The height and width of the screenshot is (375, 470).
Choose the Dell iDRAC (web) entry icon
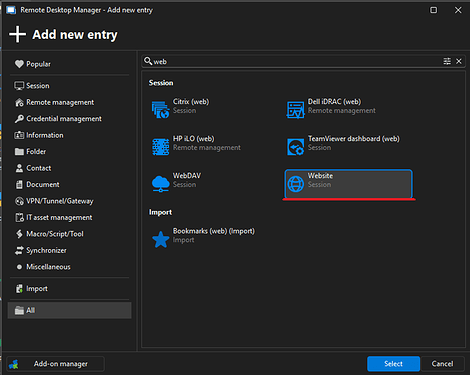(x=295, y=110)
